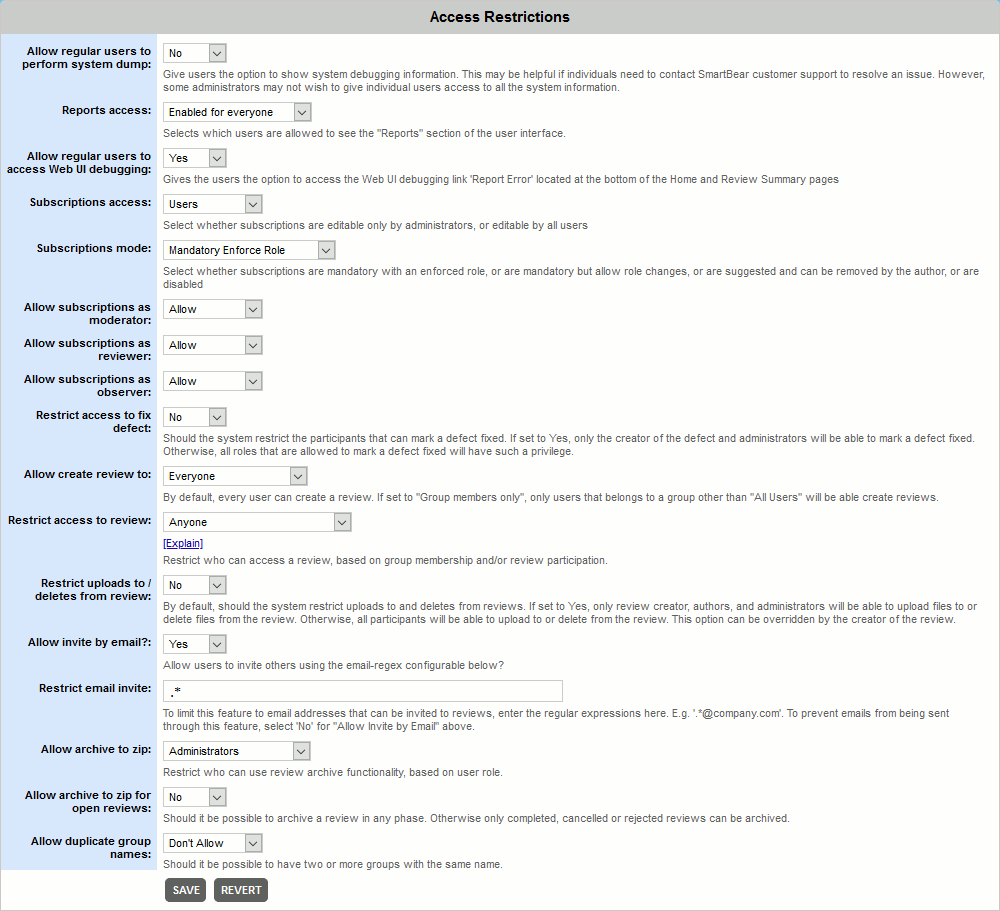
Task: Open the 'Restrict access to review' dropdown set to Anyone
Action: pos(257,522)
